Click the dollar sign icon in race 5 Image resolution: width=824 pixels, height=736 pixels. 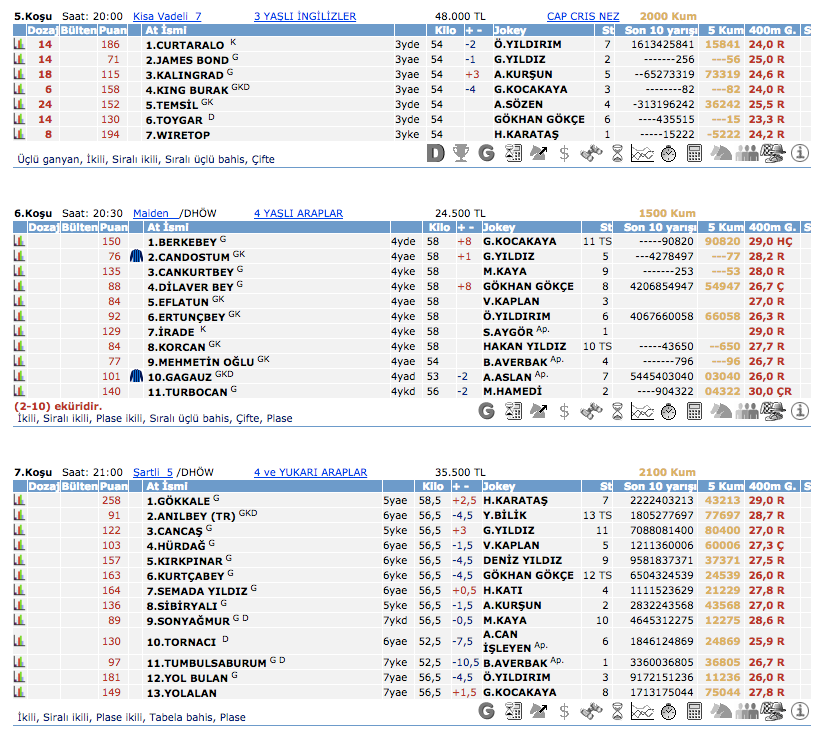[565, 153]
